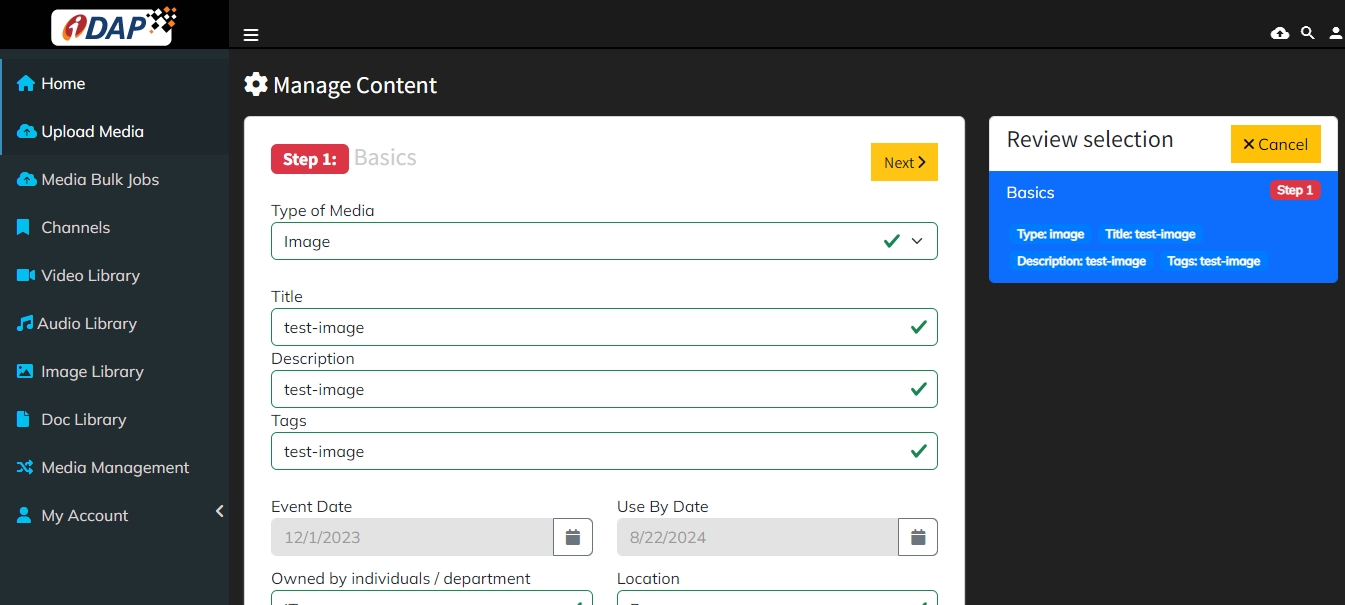The width and height of the screenshot is (1345, 605).
Task: Click the Manage Content gear icon
Action: 256,84
